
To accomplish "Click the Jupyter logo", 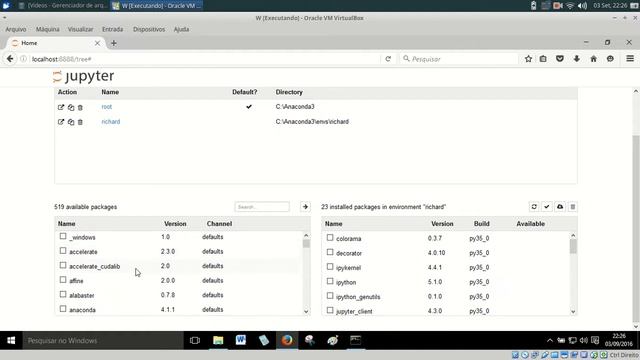I will (x=84, y=76).
